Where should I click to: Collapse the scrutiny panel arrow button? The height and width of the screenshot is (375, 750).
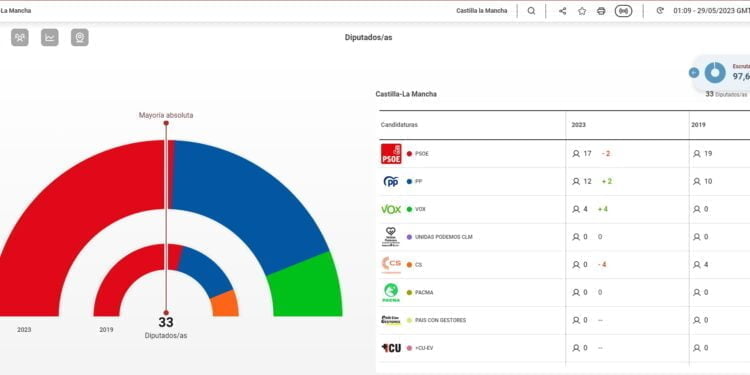tap(694, 73)
